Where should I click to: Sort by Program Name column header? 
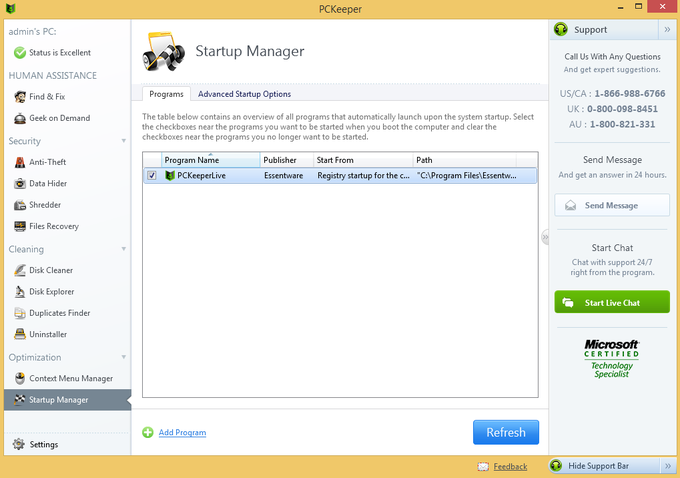click(211, 160)
